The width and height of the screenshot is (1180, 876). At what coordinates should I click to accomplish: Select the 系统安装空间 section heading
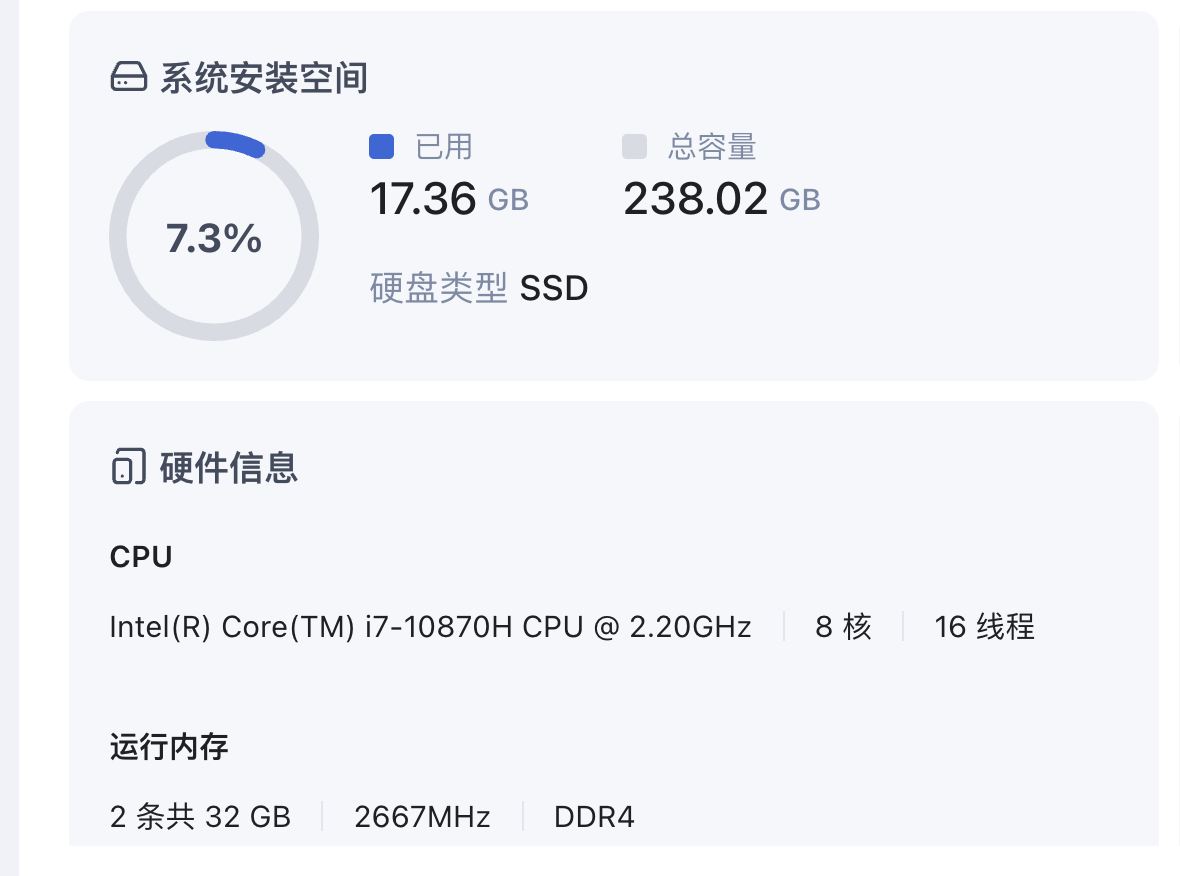click(264, 77)
